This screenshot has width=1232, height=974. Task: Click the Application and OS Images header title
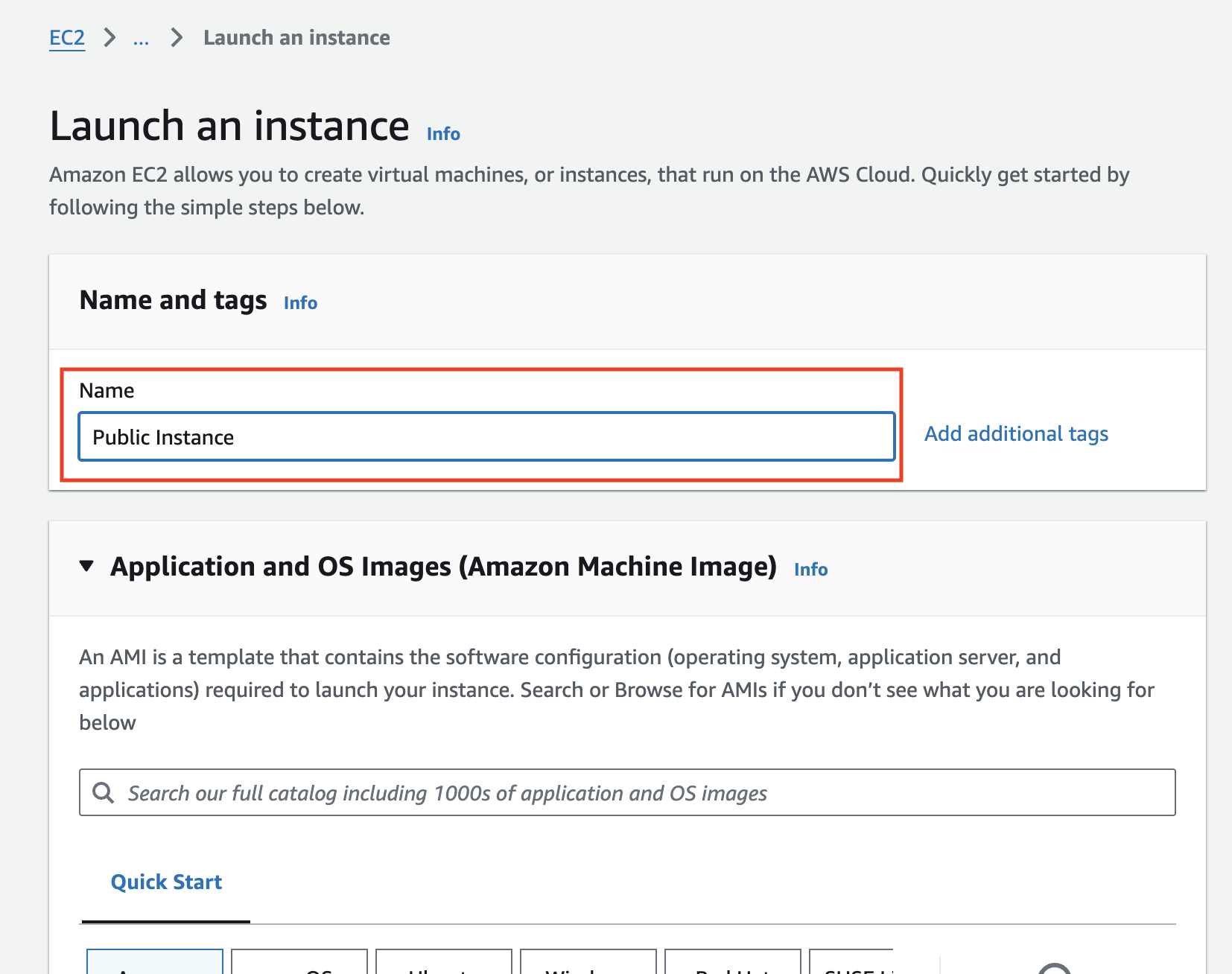coord(443,567)
